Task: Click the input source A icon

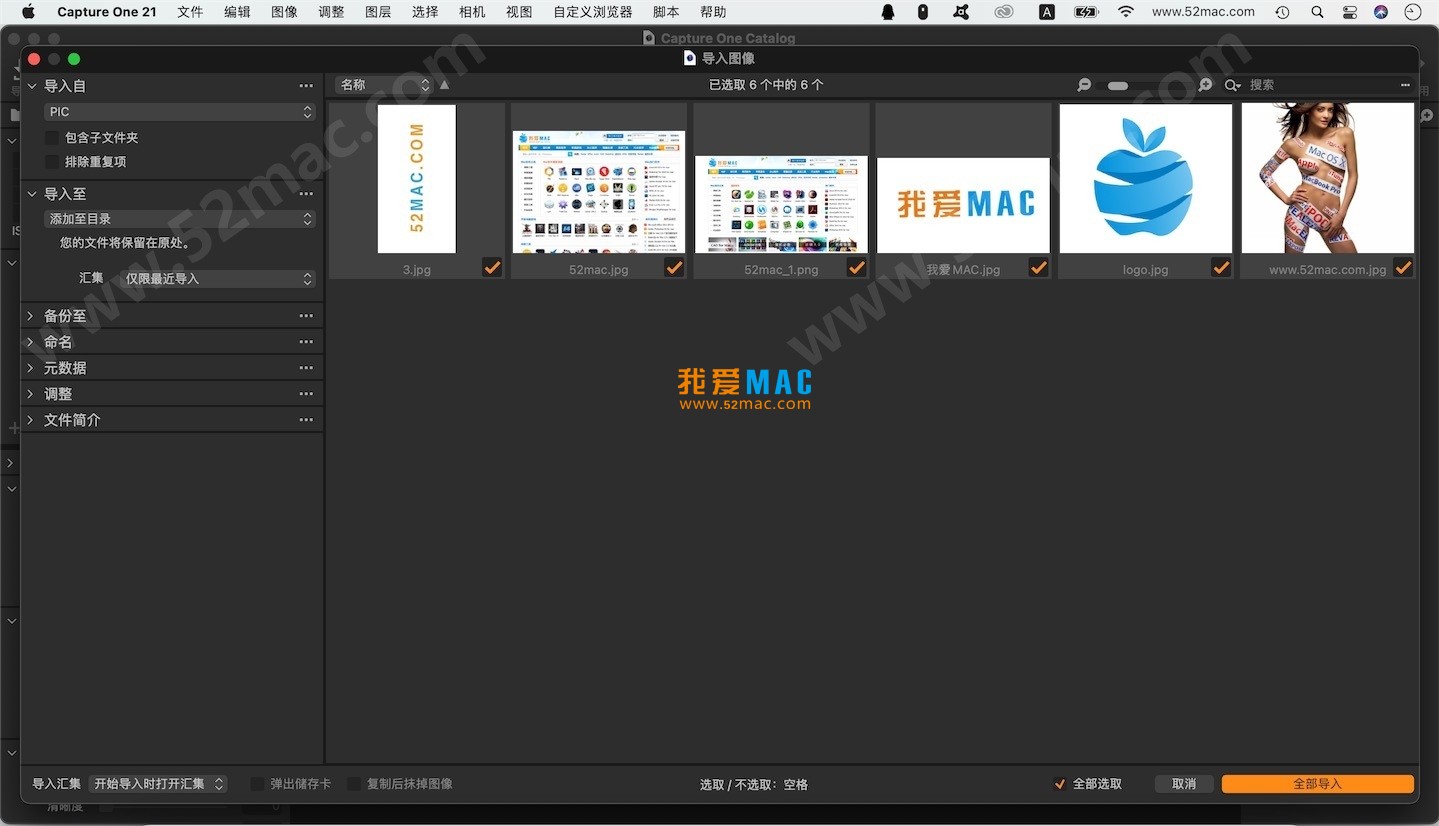Action: 1047,12
